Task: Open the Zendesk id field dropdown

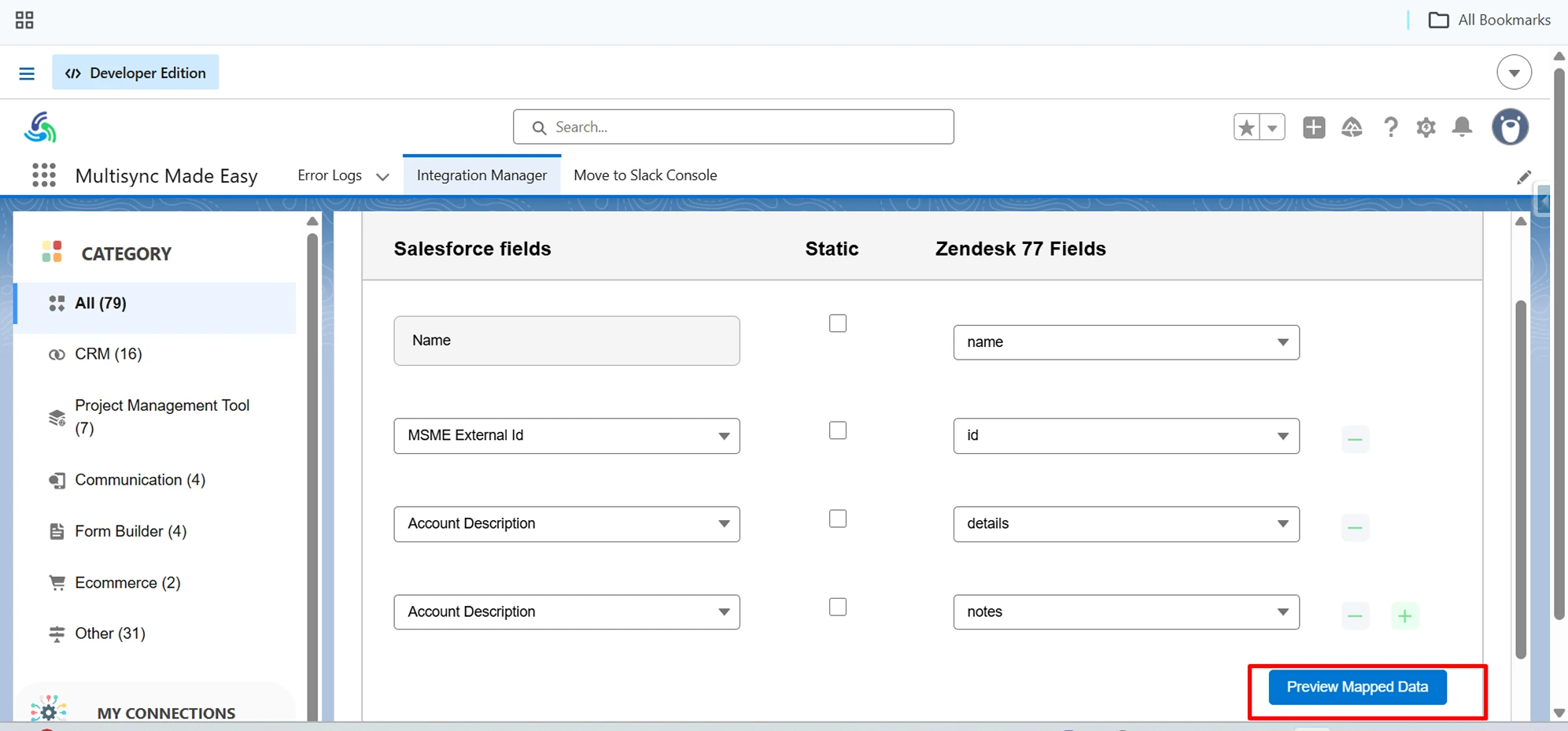Action: pyautogui.click(x=1126, y=436)
